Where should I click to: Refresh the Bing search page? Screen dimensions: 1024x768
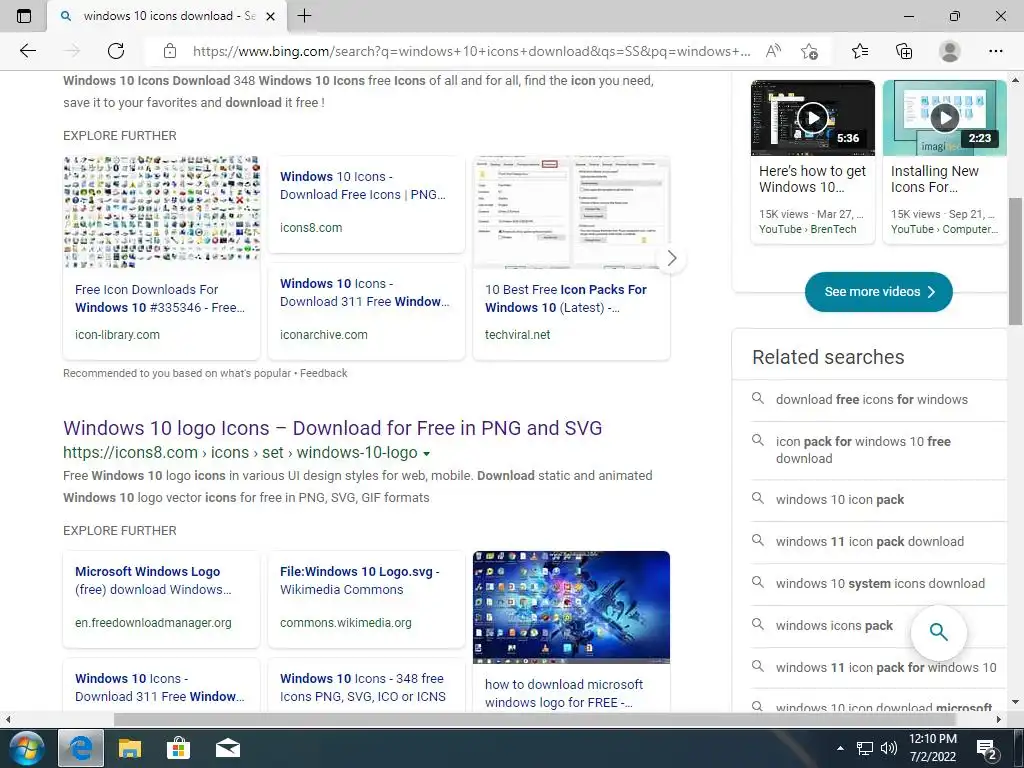point(116,51)
